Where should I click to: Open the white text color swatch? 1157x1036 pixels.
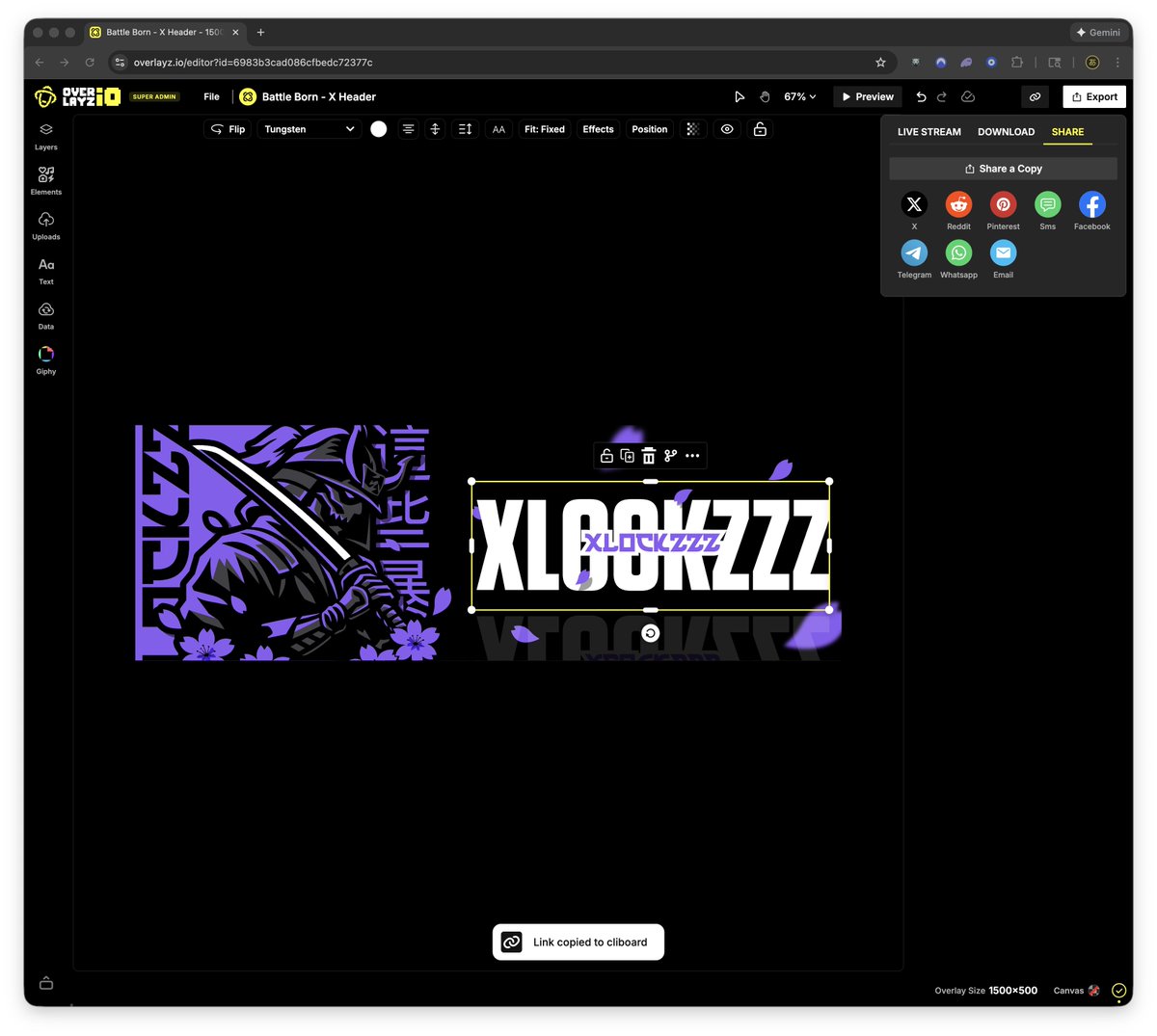(x=379, y=129)
